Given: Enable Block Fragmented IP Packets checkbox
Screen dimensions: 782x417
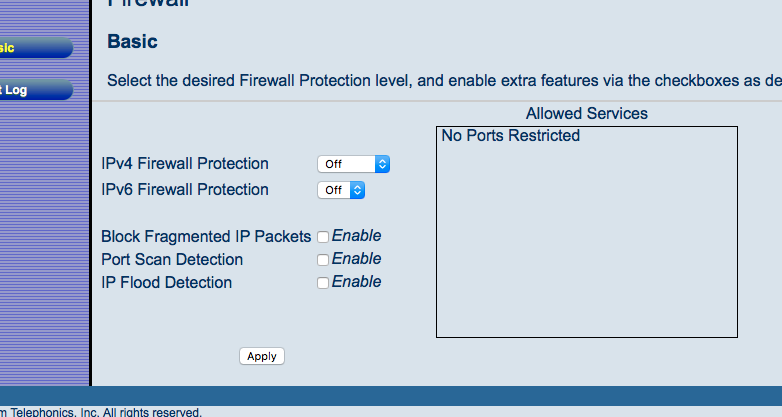Looking at the screenshot, I should [323, 237].
